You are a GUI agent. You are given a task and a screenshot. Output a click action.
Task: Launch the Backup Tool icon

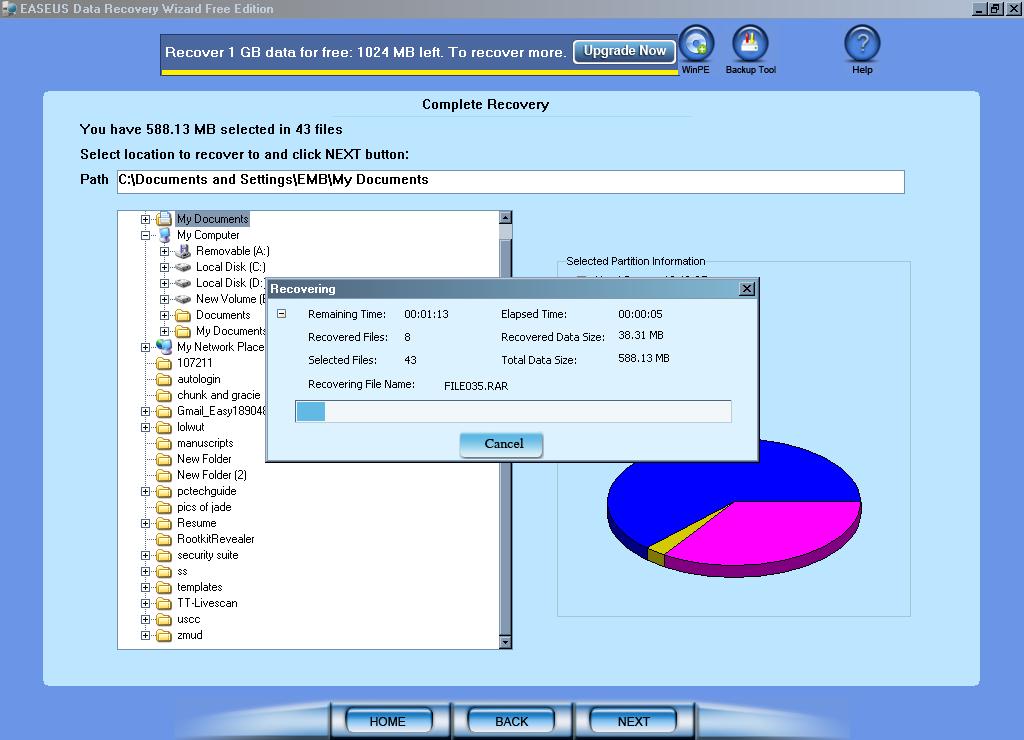click(750, 44)
